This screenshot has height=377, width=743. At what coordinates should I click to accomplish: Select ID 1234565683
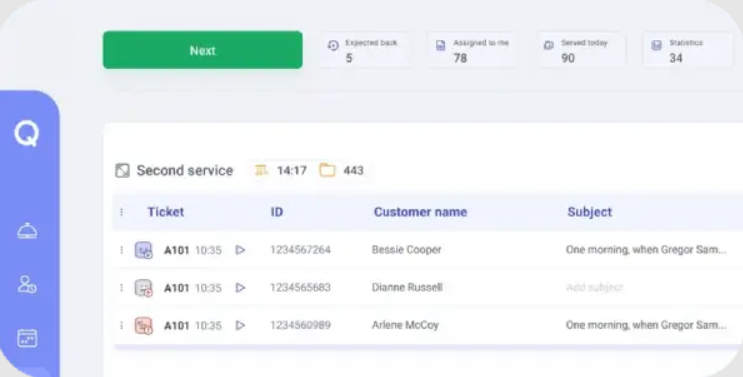(300, 287)
